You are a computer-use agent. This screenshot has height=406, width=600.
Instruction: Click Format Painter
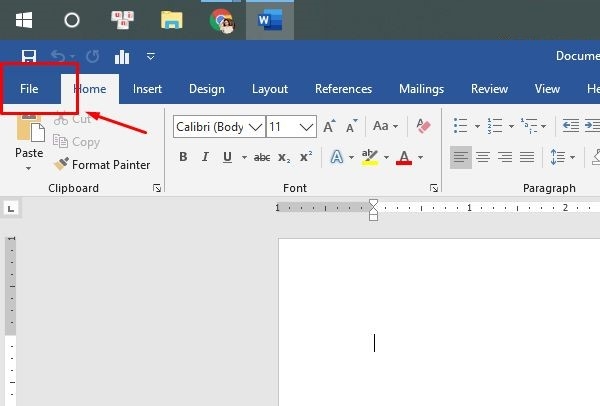click(x=102, y=165)
